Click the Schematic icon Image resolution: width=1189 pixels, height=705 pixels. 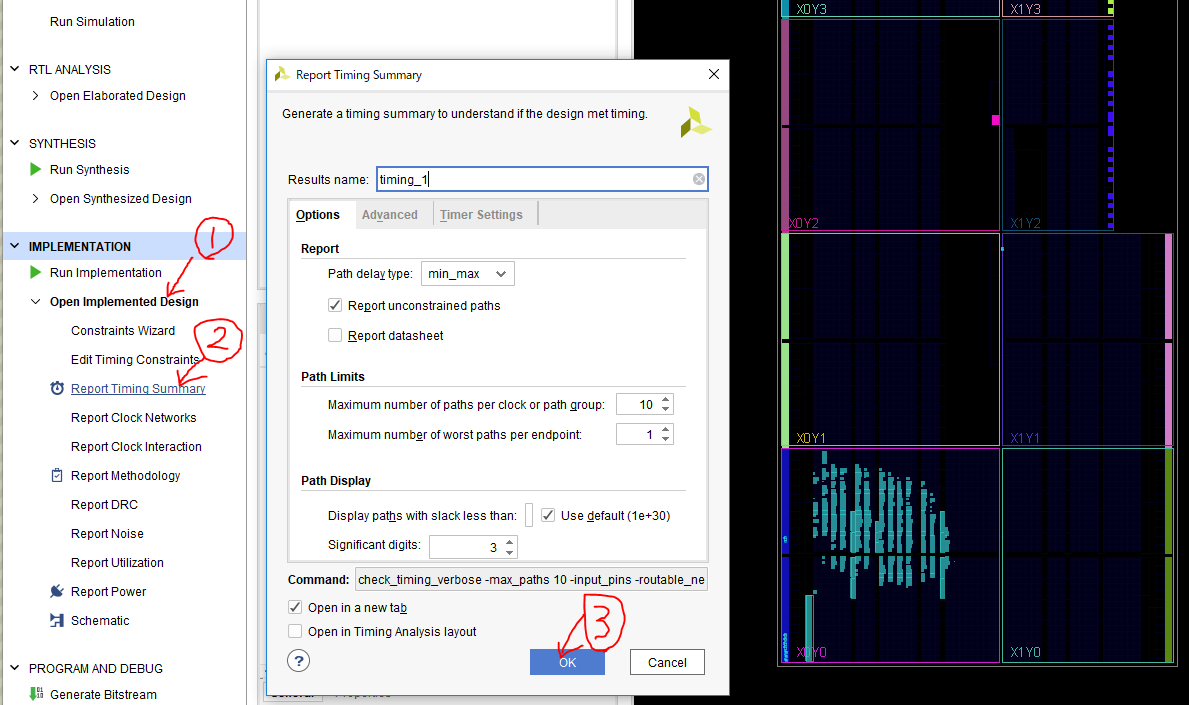(x=58, y=620)
